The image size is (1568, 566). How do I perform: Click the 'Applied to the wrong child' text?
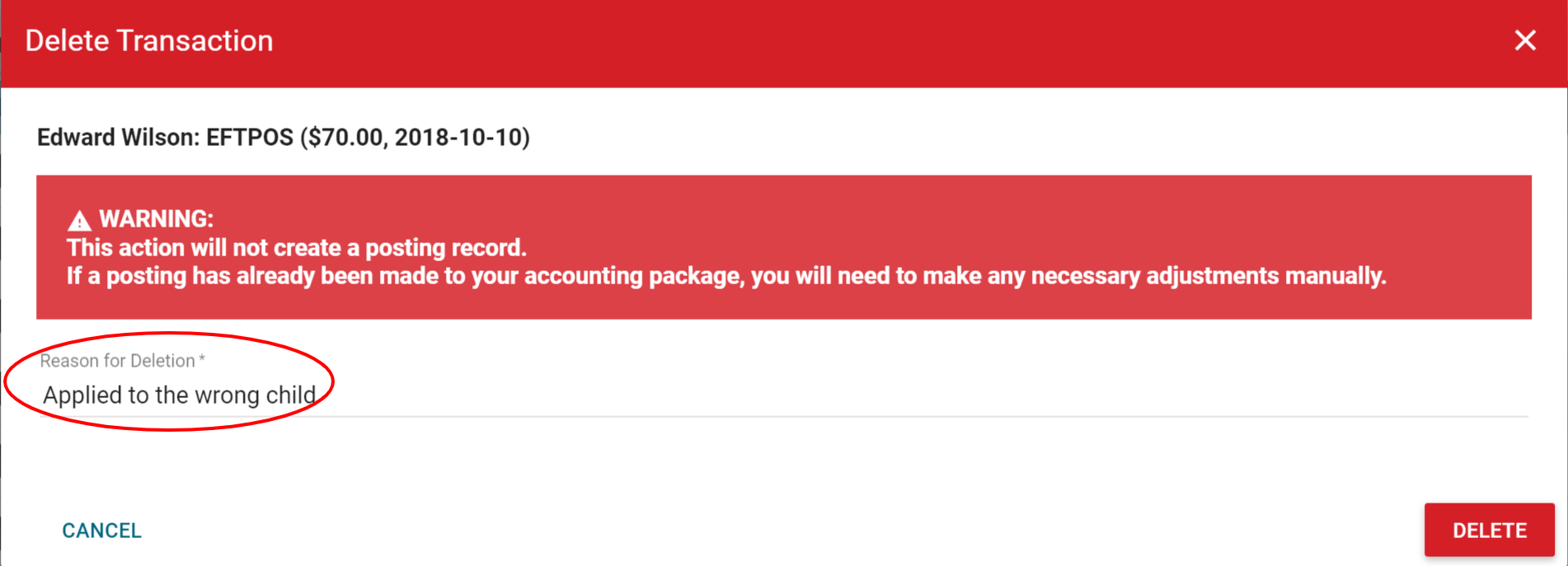(x=179, y=395)
